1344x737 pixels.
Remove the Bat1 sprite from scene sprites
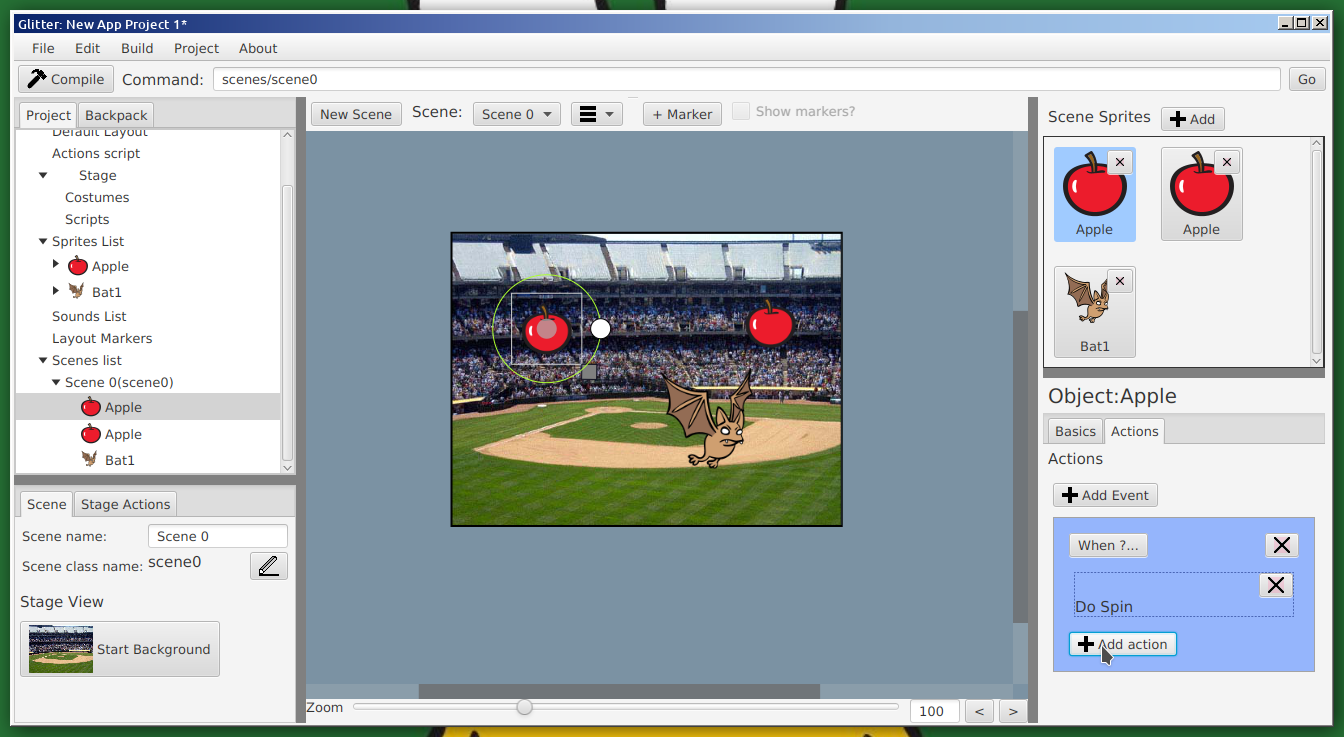pos(1120,282)
